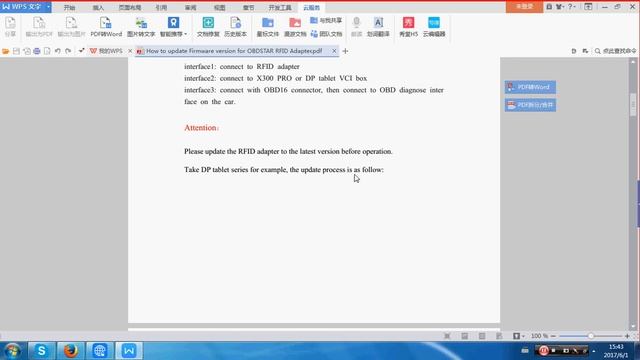Image resolution: width=640 pixels, height=360 pixels.
Task: Click the export to PDF icon
Action: pyautogui.click(x=39, y=27)
